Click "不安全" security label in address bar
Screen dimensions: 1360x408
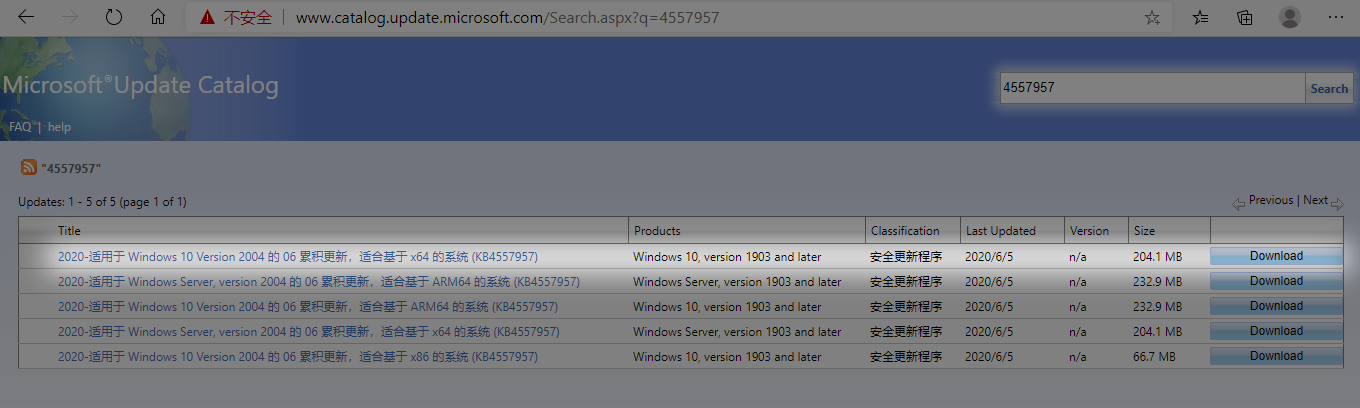pyautogui.click(x=248, y=18)
